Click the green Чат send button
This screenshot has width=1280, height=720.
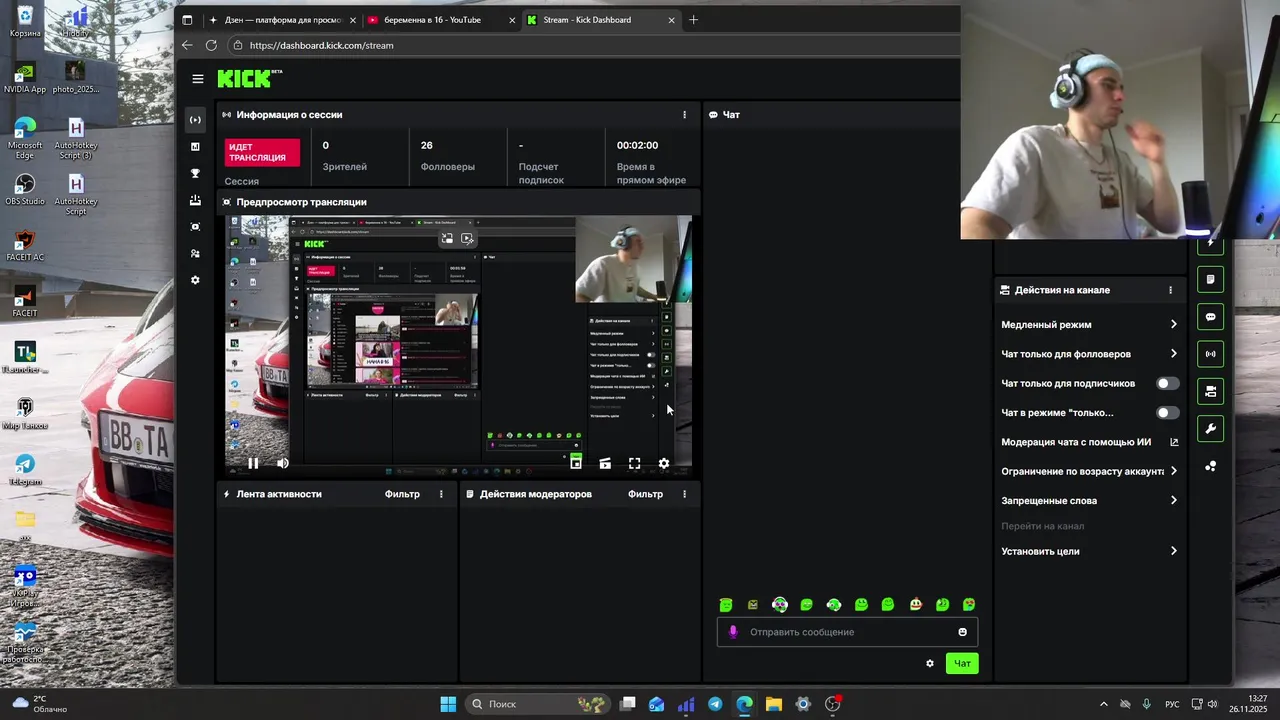[962, 663]
